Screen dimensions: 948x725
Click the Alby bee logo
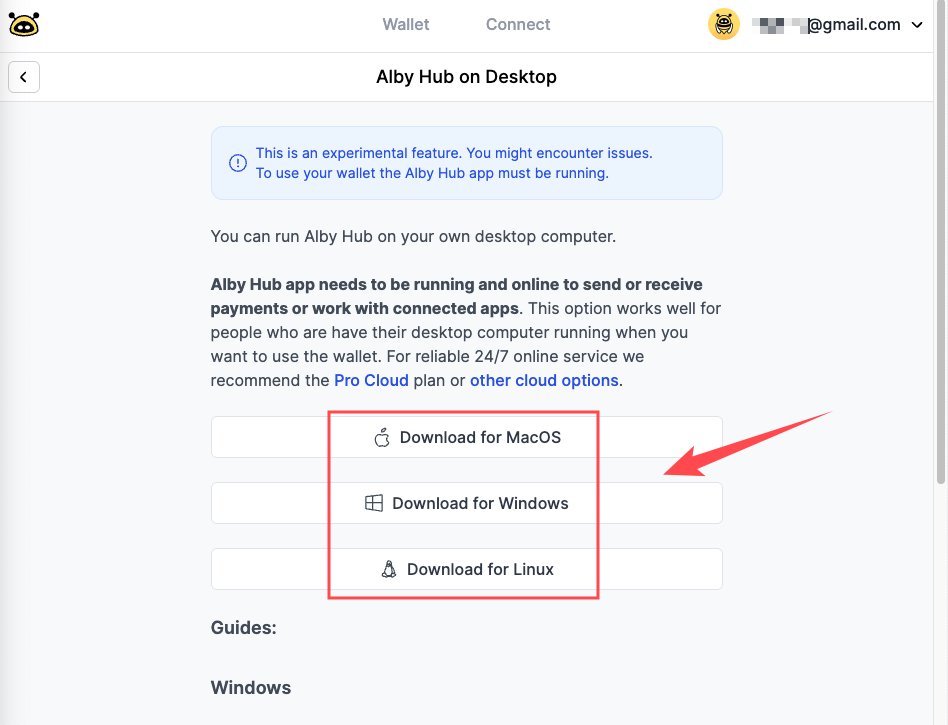(x=24, y=25)
